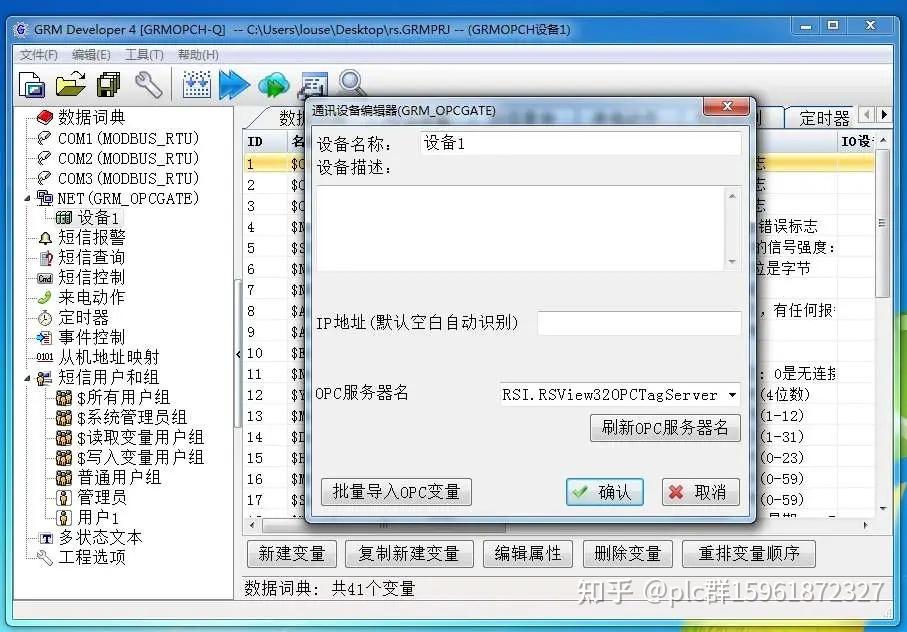This screenshot has height=632, width=907.
Task: Open the 文件(F) menu
Action: tap(37, 54)
